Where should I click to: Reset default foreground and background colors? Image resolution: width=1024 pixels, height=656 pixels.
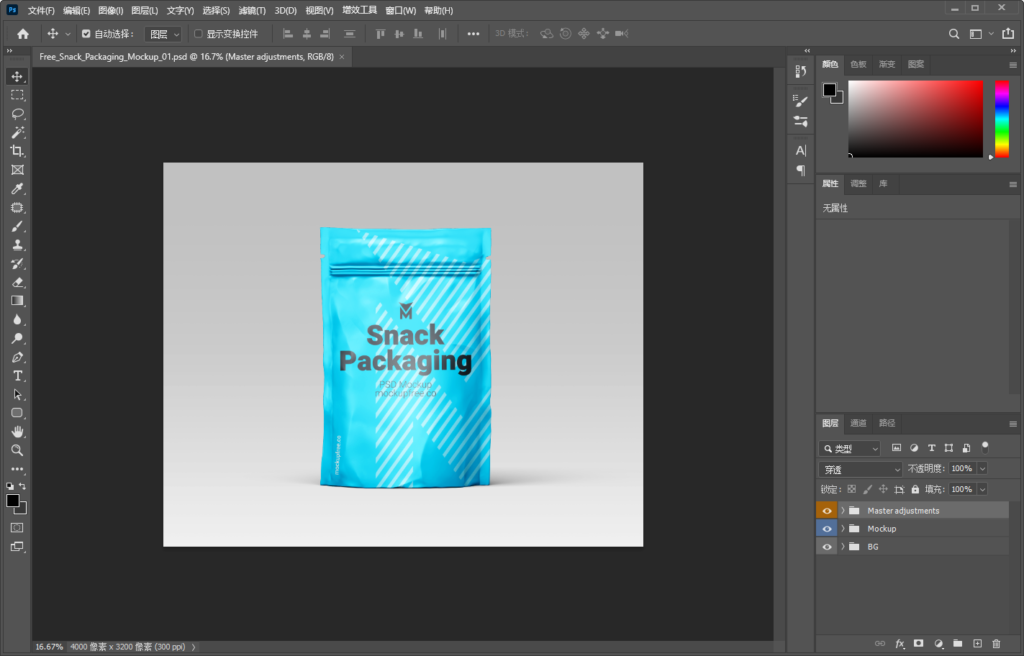tap(10, 486)
